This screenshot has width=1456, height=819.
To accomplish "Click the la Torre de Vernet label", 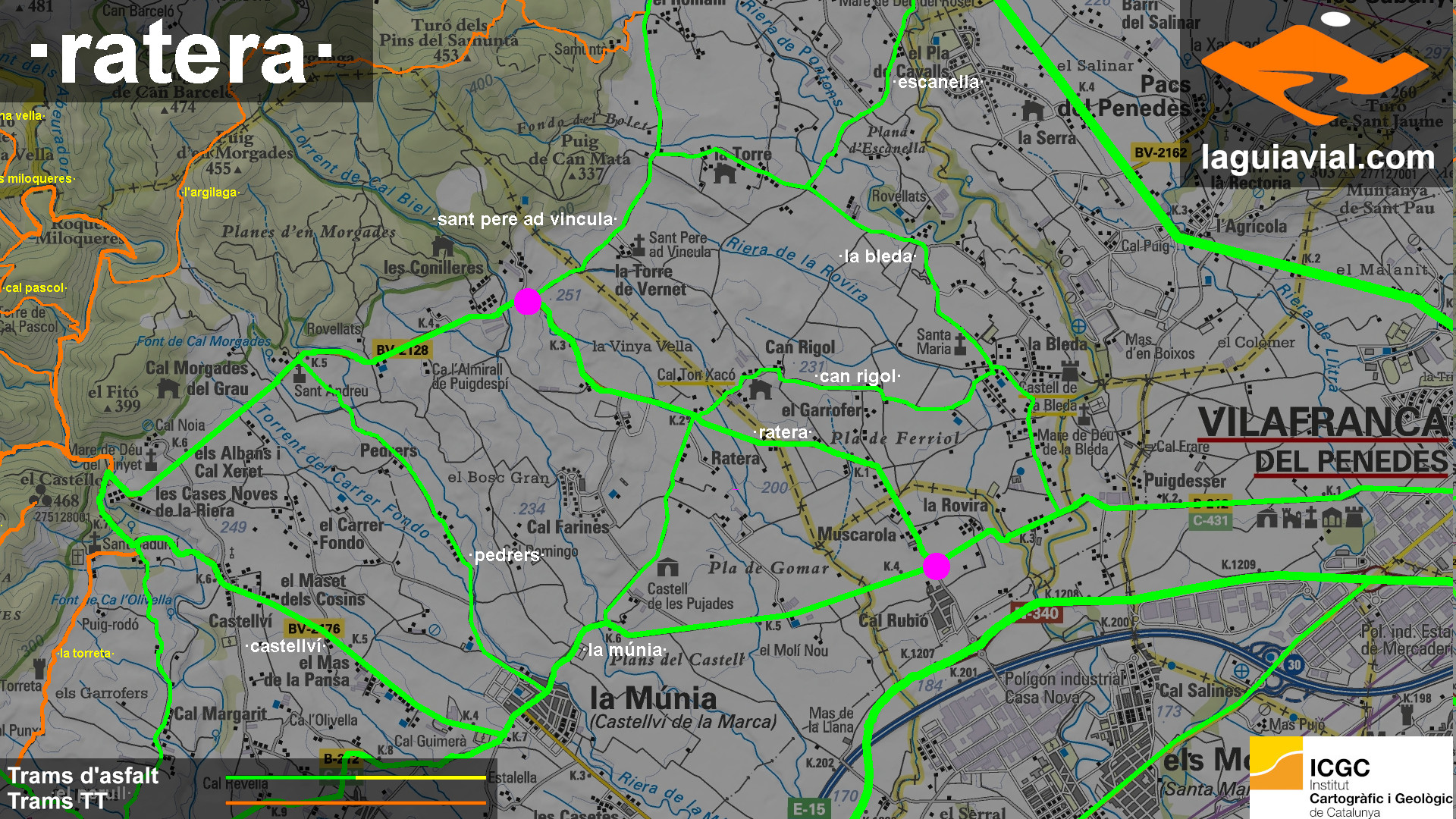I will coord(650,280).
